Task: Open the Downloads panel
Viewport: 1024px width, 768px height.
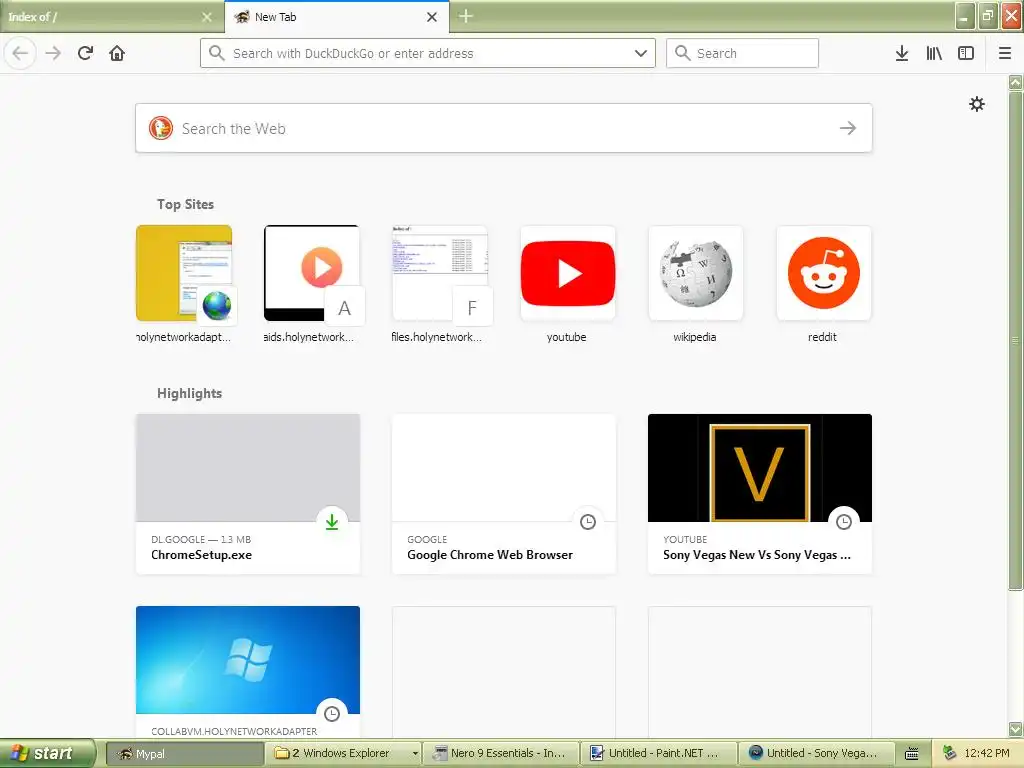Action: coord(902,53)
